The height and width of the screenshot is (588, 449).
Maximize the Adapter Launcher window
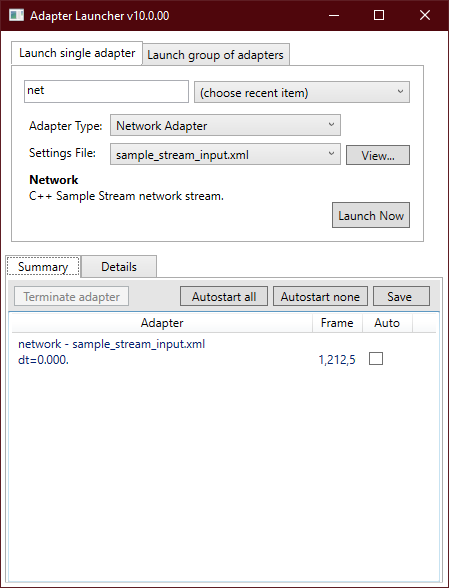coord(379,15)
